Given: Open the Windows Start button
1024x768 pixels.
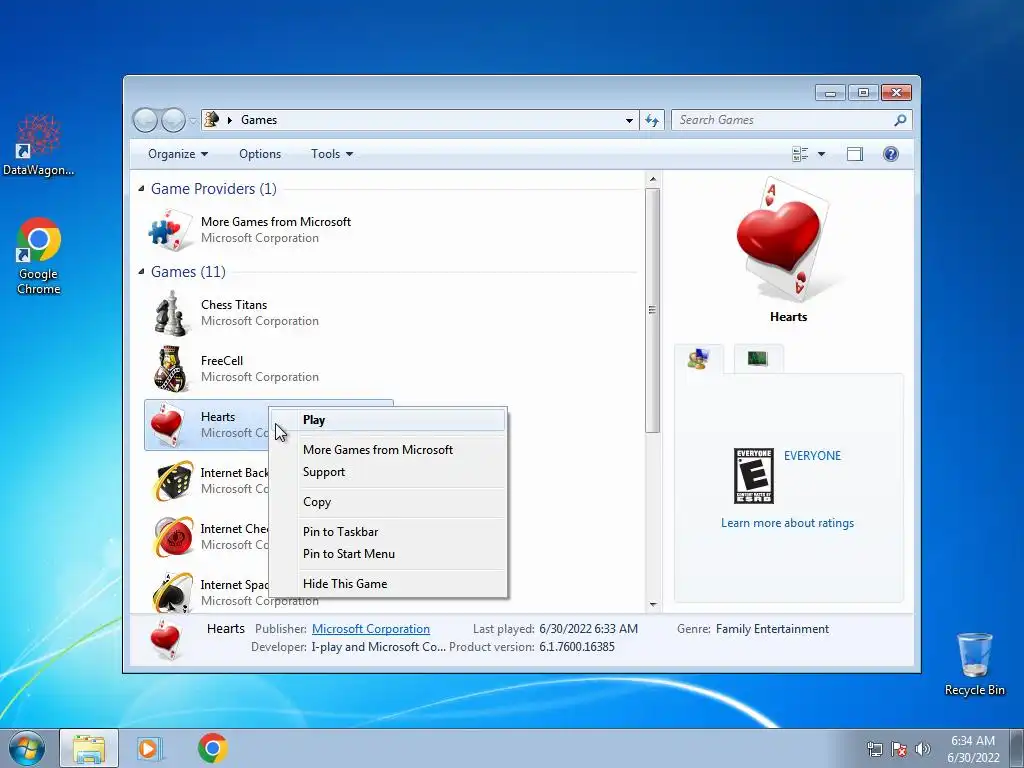Looking at the screenshot, I should (x=26, y=748).
